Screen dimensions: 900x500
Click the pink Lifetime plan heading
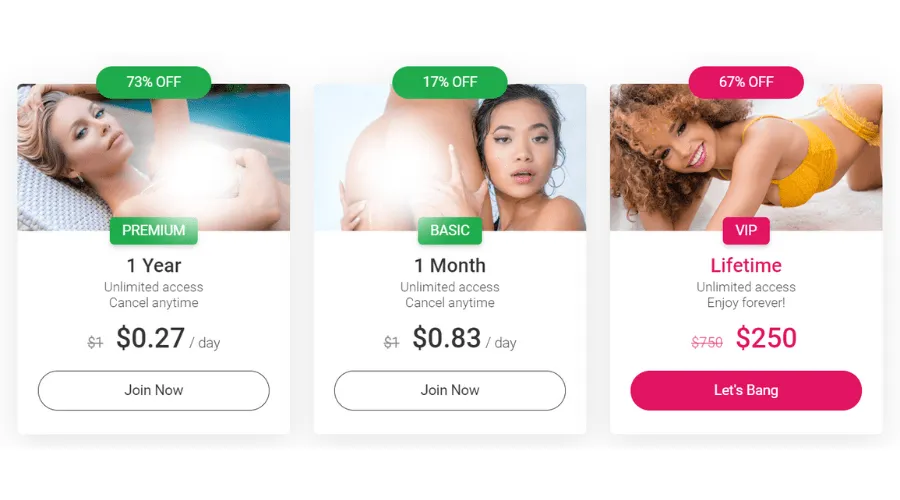pyautogui.click(x=746, y=266)
